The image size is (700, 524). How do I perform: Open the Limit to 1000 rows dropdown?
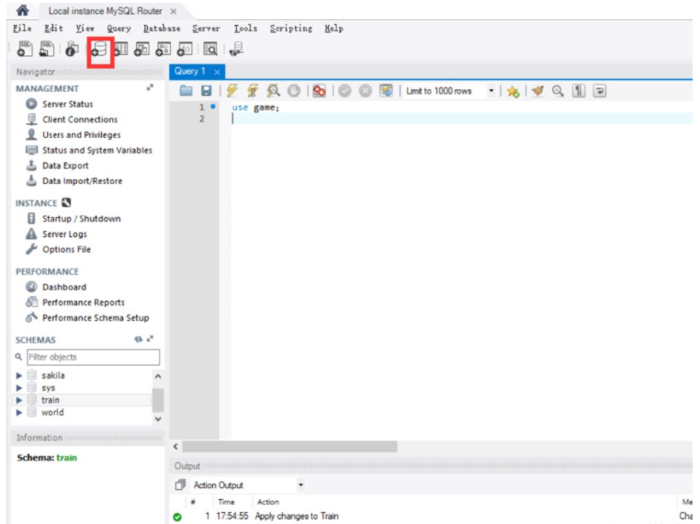(x=491, y=91)
